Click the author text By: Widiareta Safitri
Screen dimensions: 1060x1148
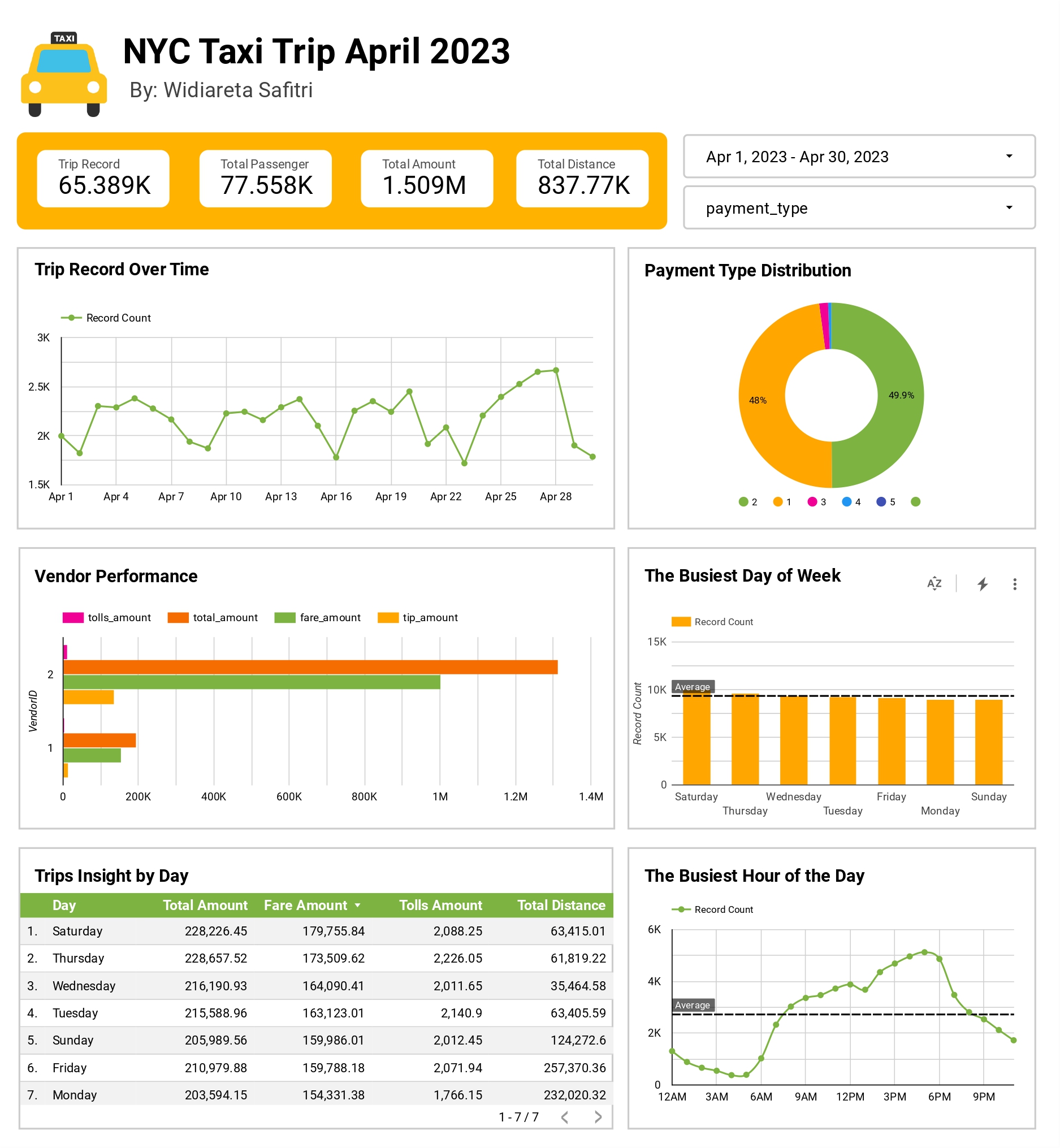click(221, 90)
